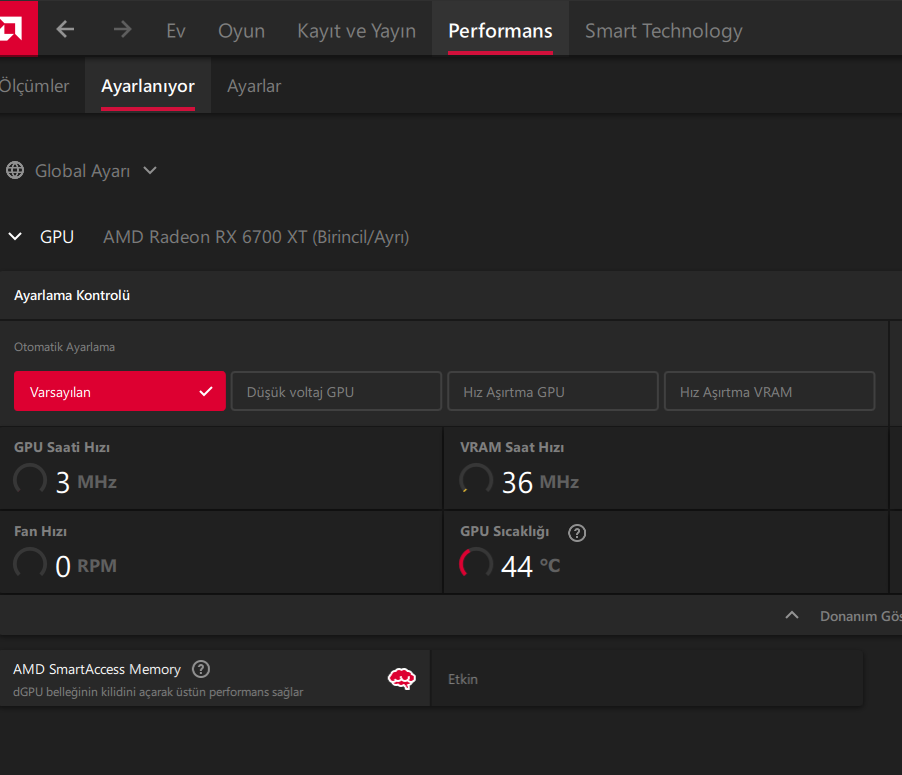The height and width of the screenshot is (775, 902).
Task: Switch to the Oyun tab
Action: click(x=241, y=30)
